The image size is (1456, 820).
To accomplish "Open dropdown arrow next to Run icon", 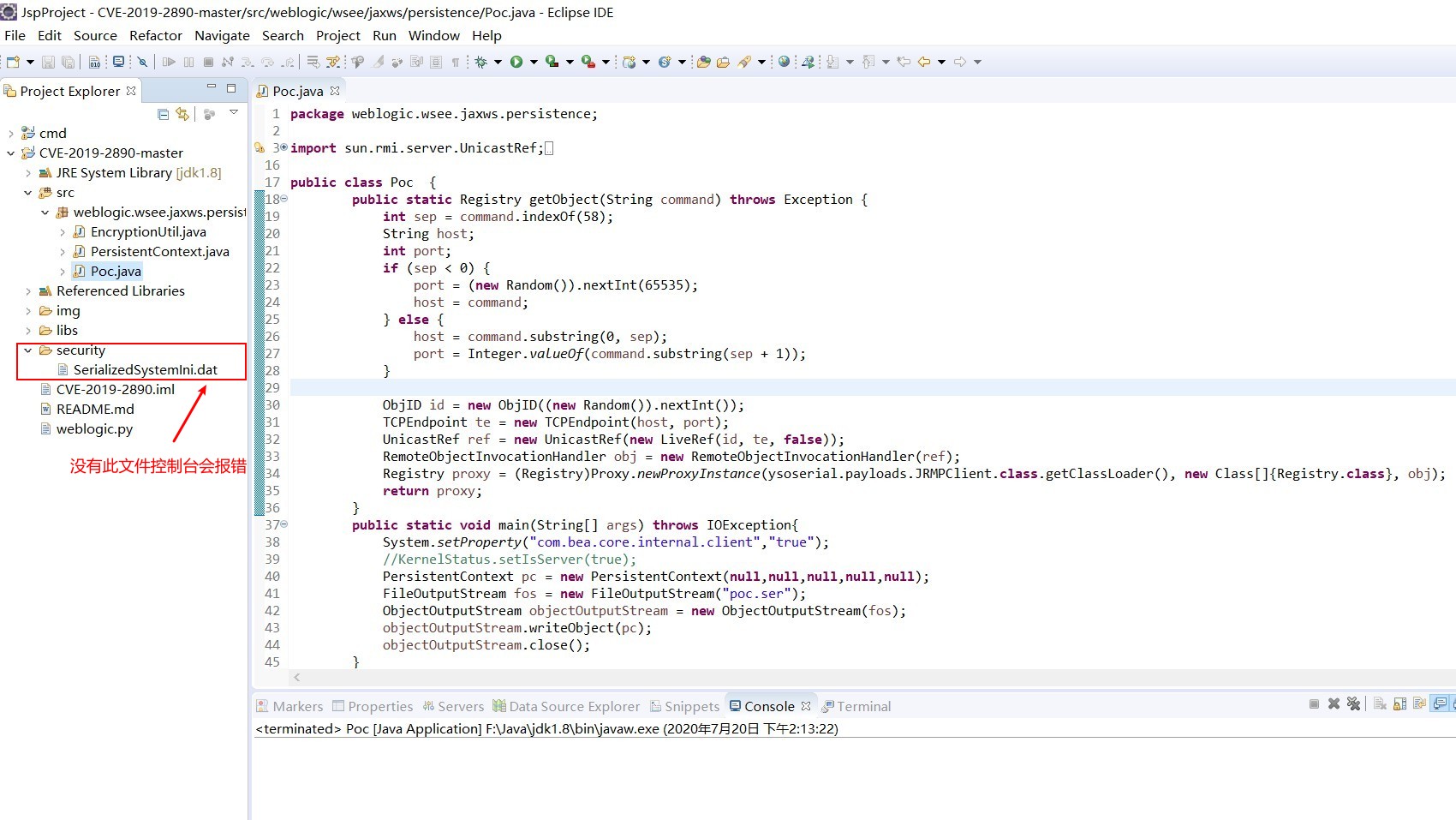I will (534, 62).
